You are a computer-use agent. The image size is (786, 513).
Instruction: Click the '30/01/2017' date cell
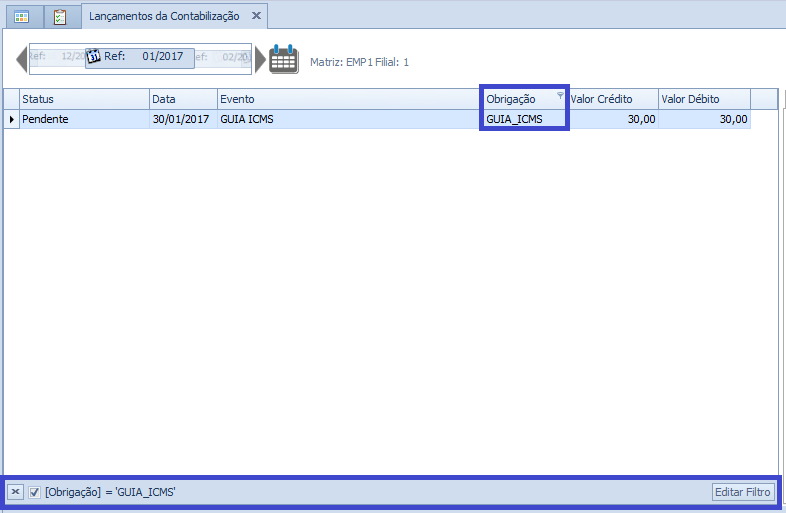coord(183,119)
